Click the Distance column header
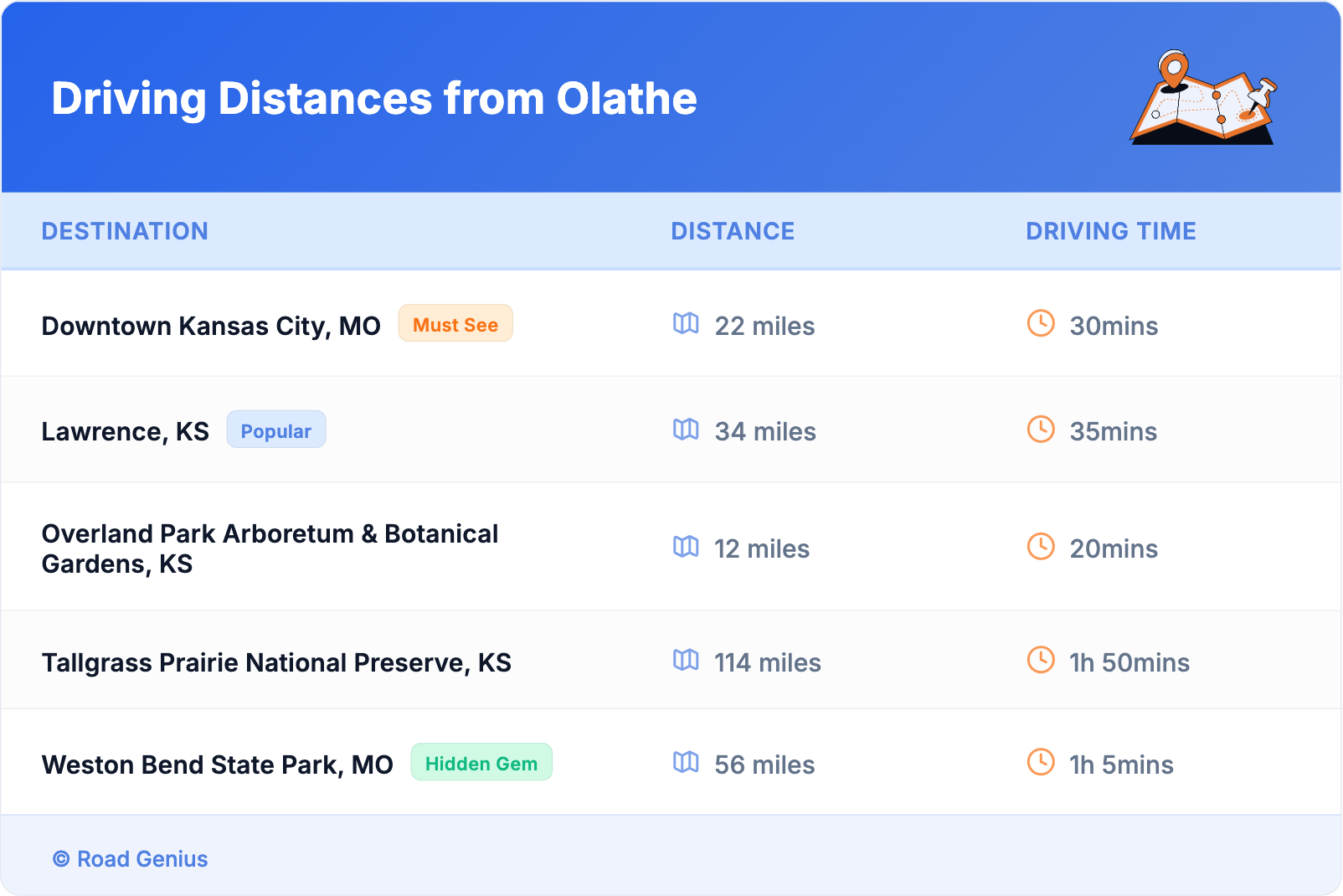This screenshot has height=896, width=1343. pyautogui.click(x=733, y=231)
